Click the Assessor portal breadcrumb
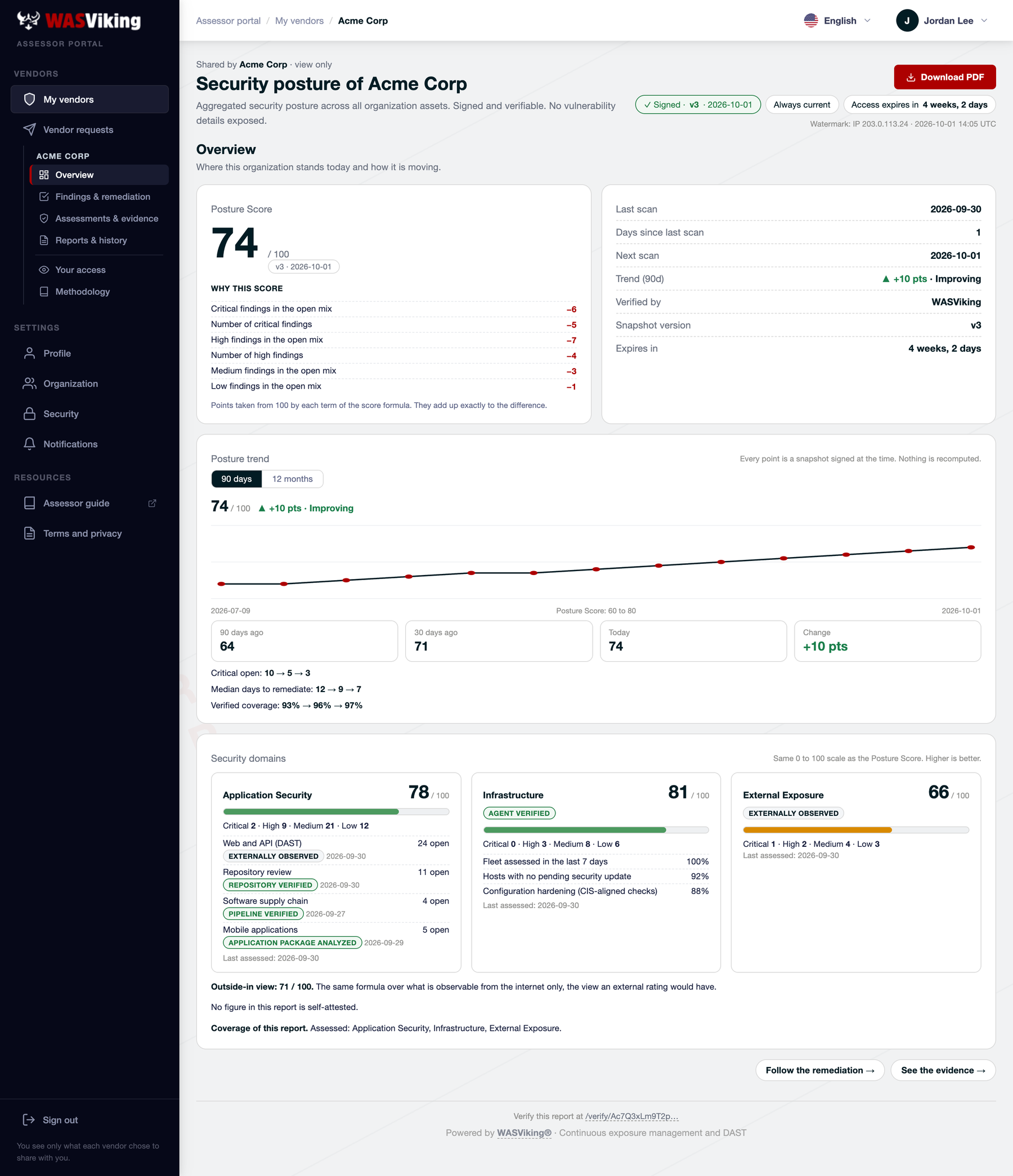 pyautogui.click(x=228, y=21)
